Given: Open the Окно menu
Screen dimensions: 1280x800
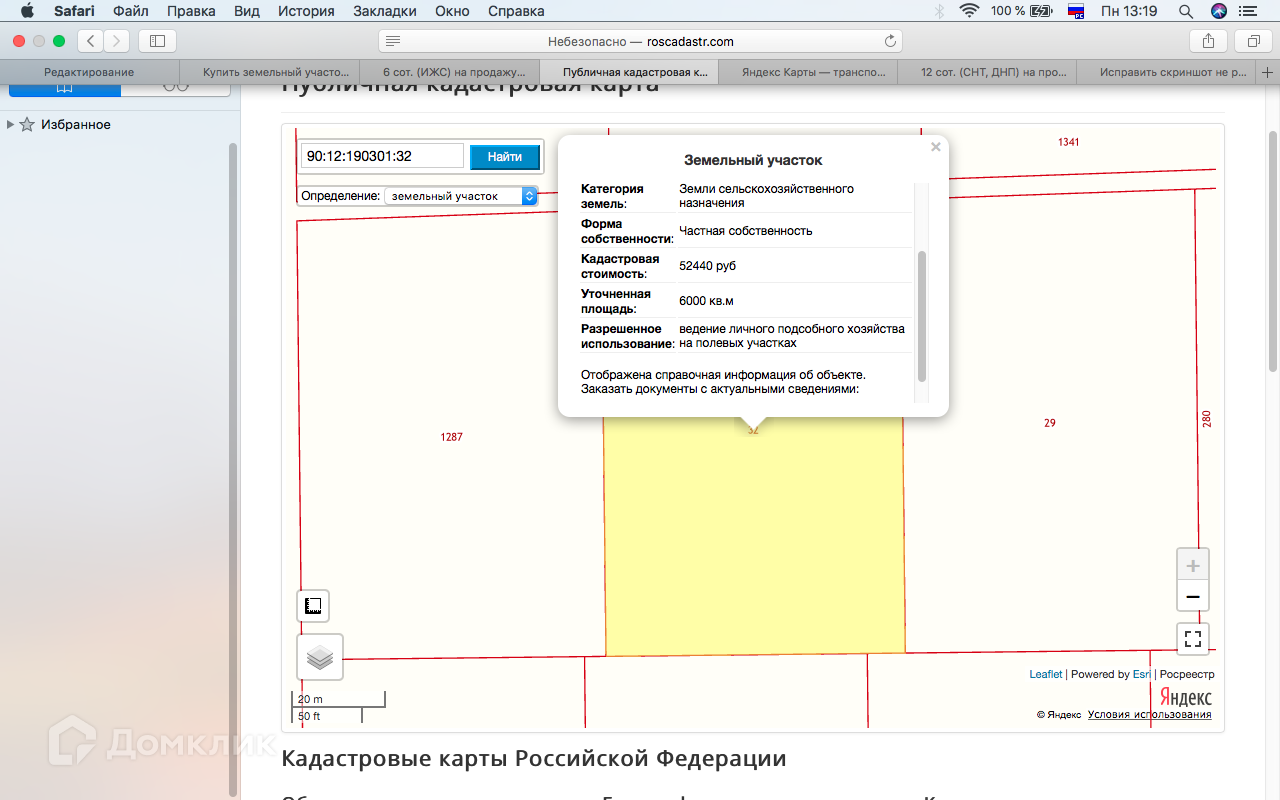Looking at the screenshot, I should (x=452, y=11).
